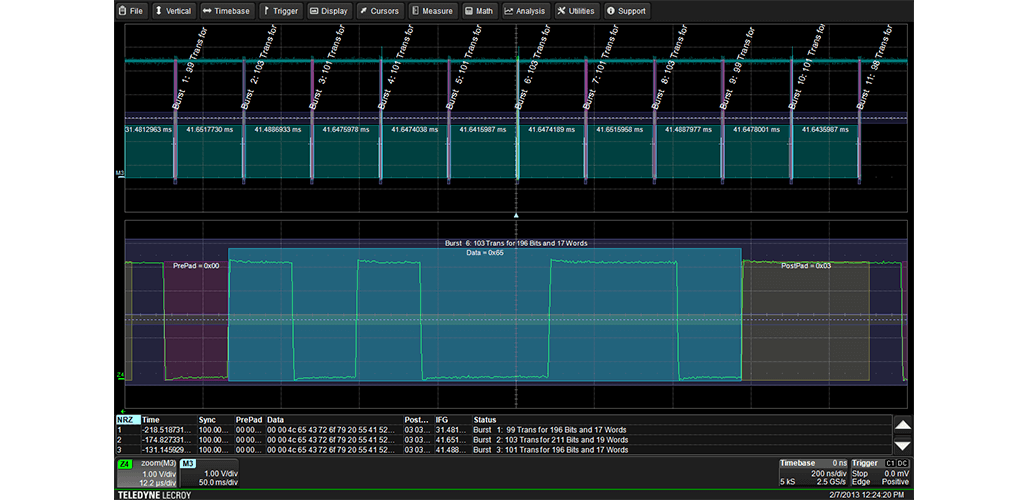Open the Vertical settings menu
The image size is (1028, 500).
coord(171,11)
